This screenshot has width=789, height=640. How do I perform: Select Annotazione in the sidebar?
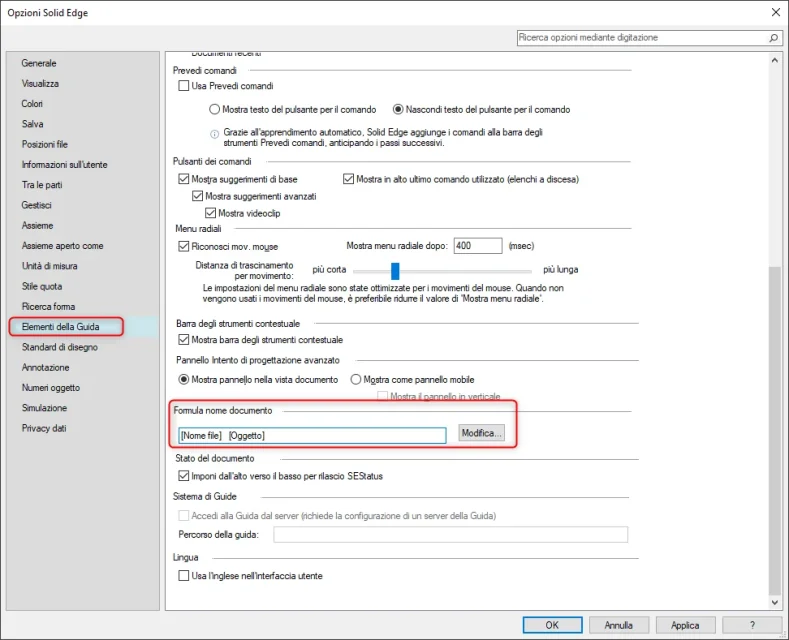tap(46, 367)
